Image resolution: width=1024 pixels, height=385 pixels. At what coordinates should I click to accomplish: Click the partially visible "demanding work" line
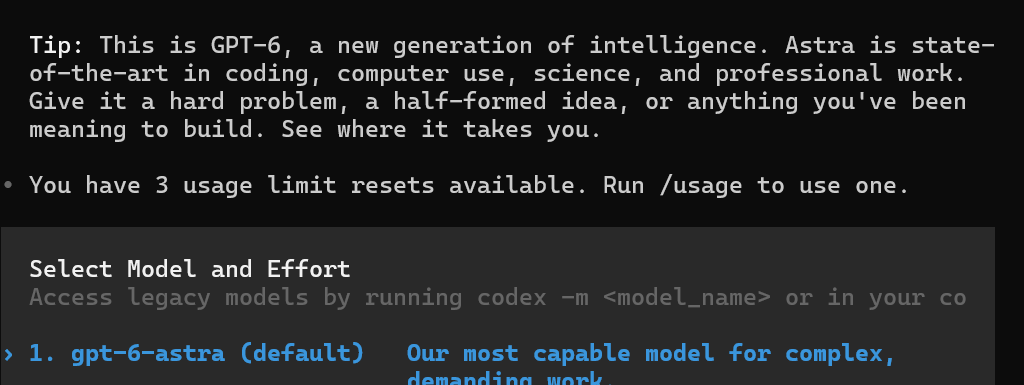[x=504, y=378]
